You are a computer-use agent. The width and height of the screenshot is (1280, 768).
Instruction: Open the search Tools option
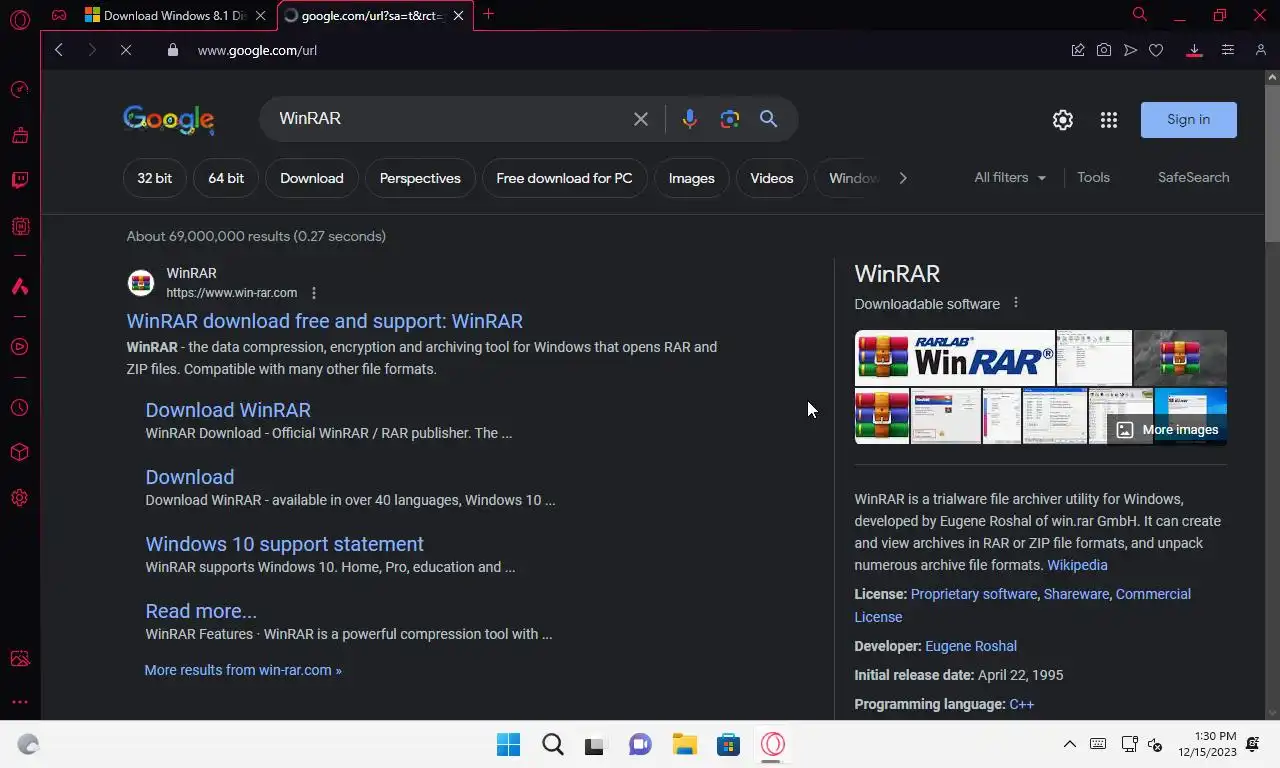click(x=1093, y=177)
